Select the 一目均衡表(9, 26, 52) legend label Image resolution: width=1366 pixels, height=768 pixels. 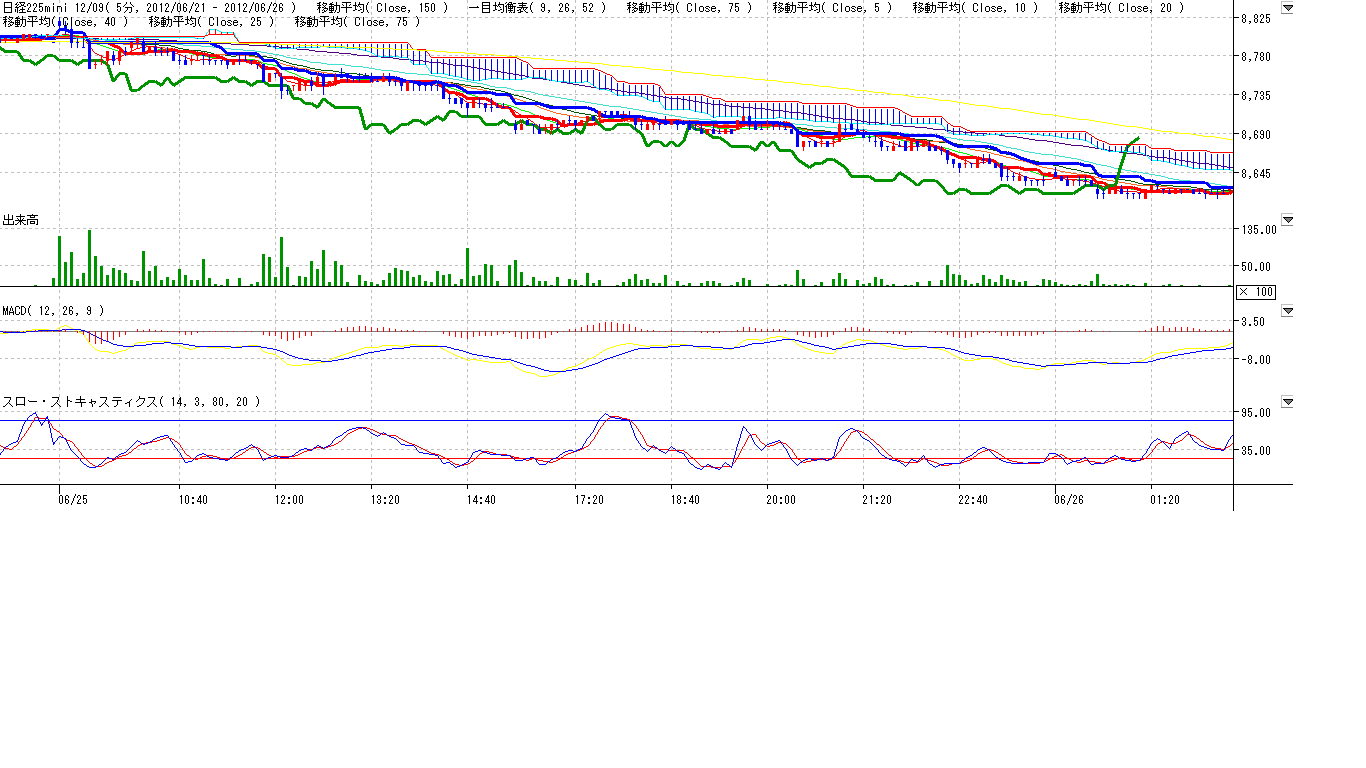pyautogui.click(x=537, y=8)
